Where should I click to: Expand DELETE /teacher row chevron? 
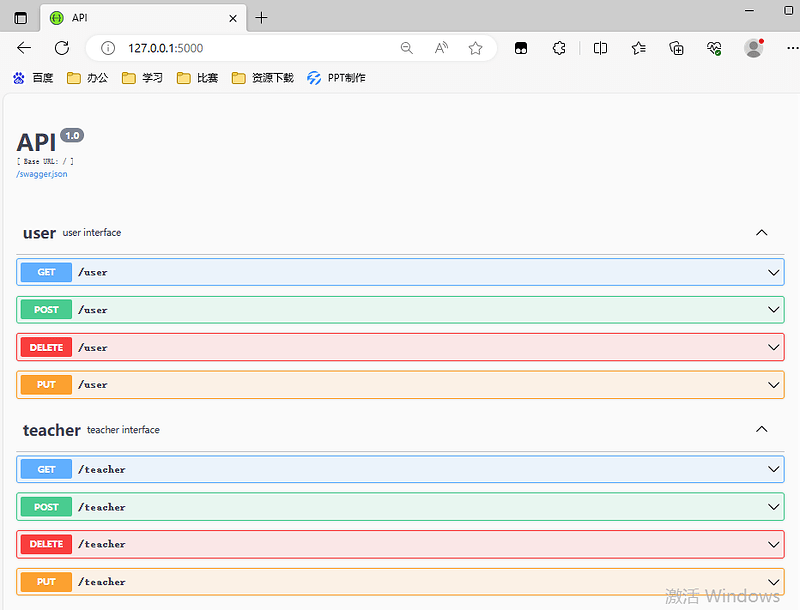pyautogui.click(x=773, y=544)
